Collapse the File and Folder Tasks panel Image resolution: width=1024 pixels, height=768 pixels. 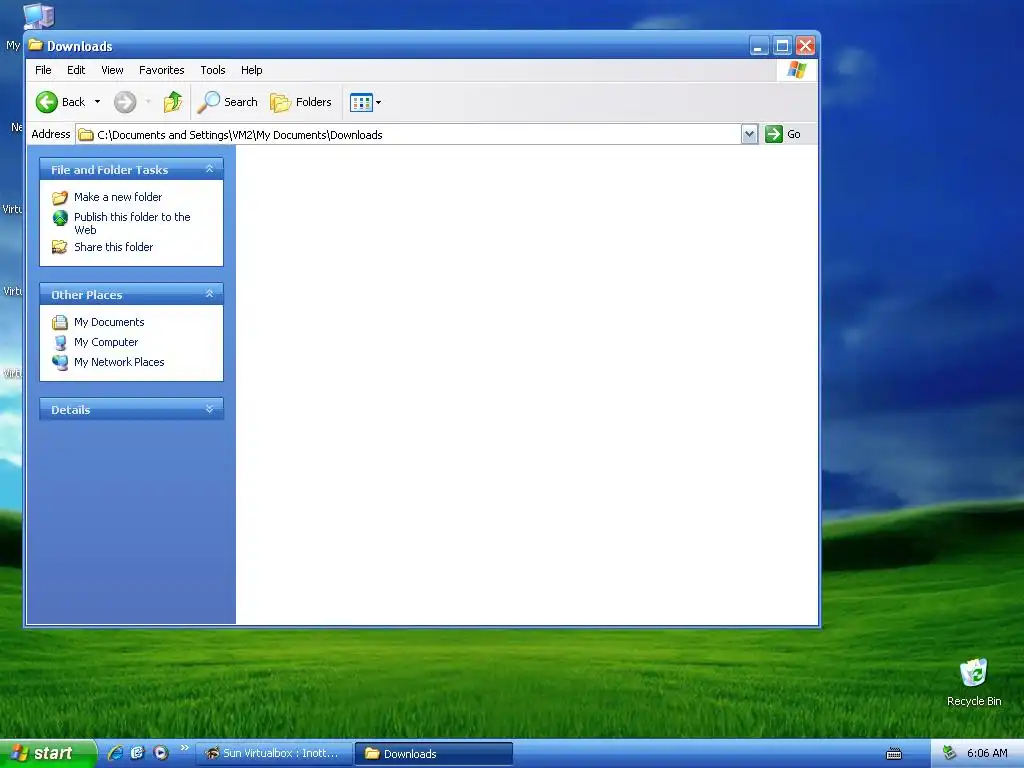210,169
